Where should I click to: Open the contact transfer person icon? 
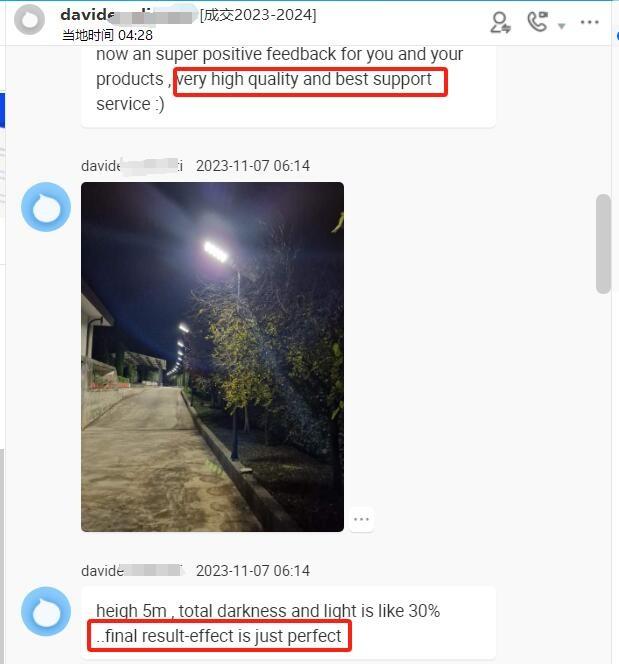click(x=500, y=22)
